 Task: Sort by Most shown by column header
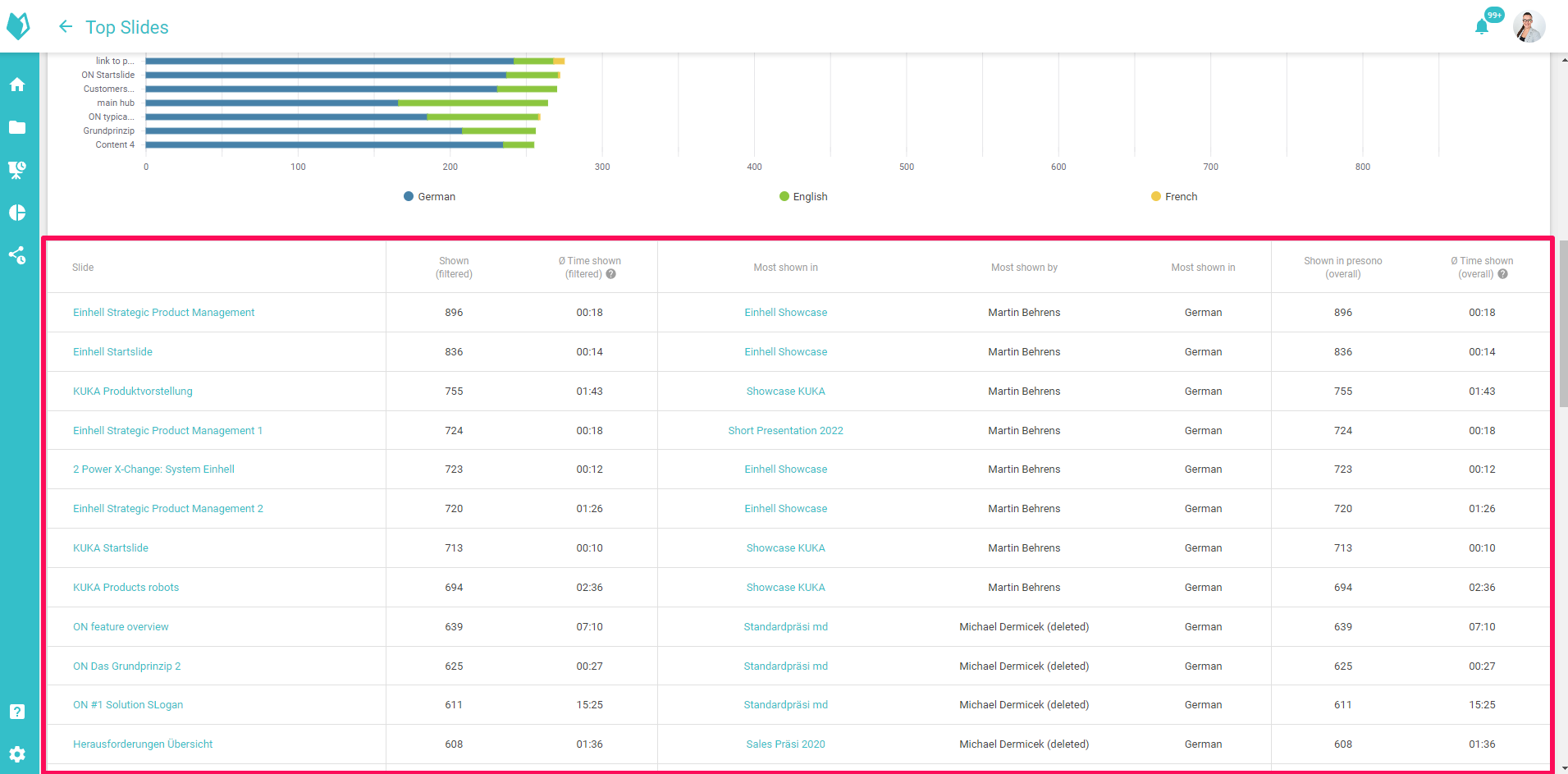(x=1024, y=268)
